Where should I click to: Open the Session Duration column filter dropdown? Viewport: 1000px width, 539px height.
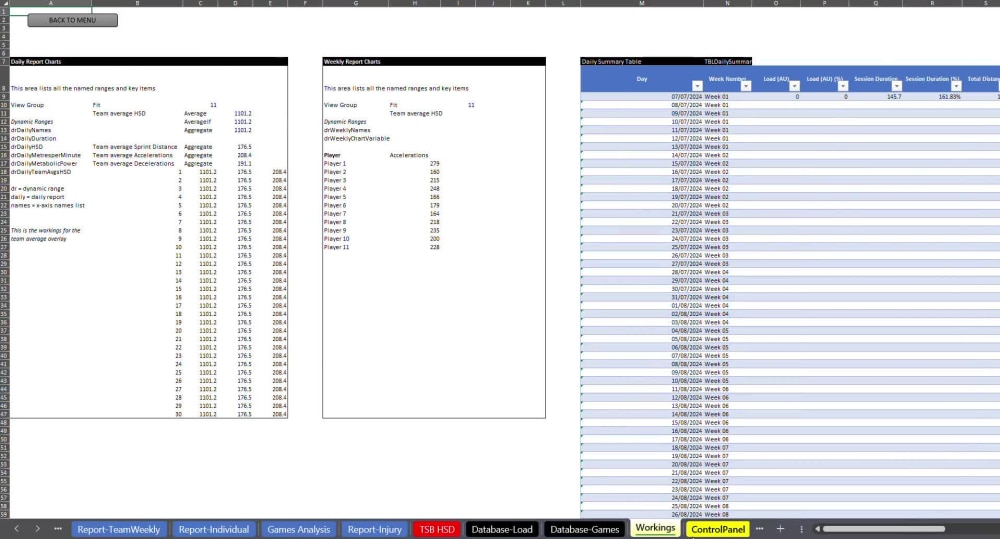coord(897,86)
